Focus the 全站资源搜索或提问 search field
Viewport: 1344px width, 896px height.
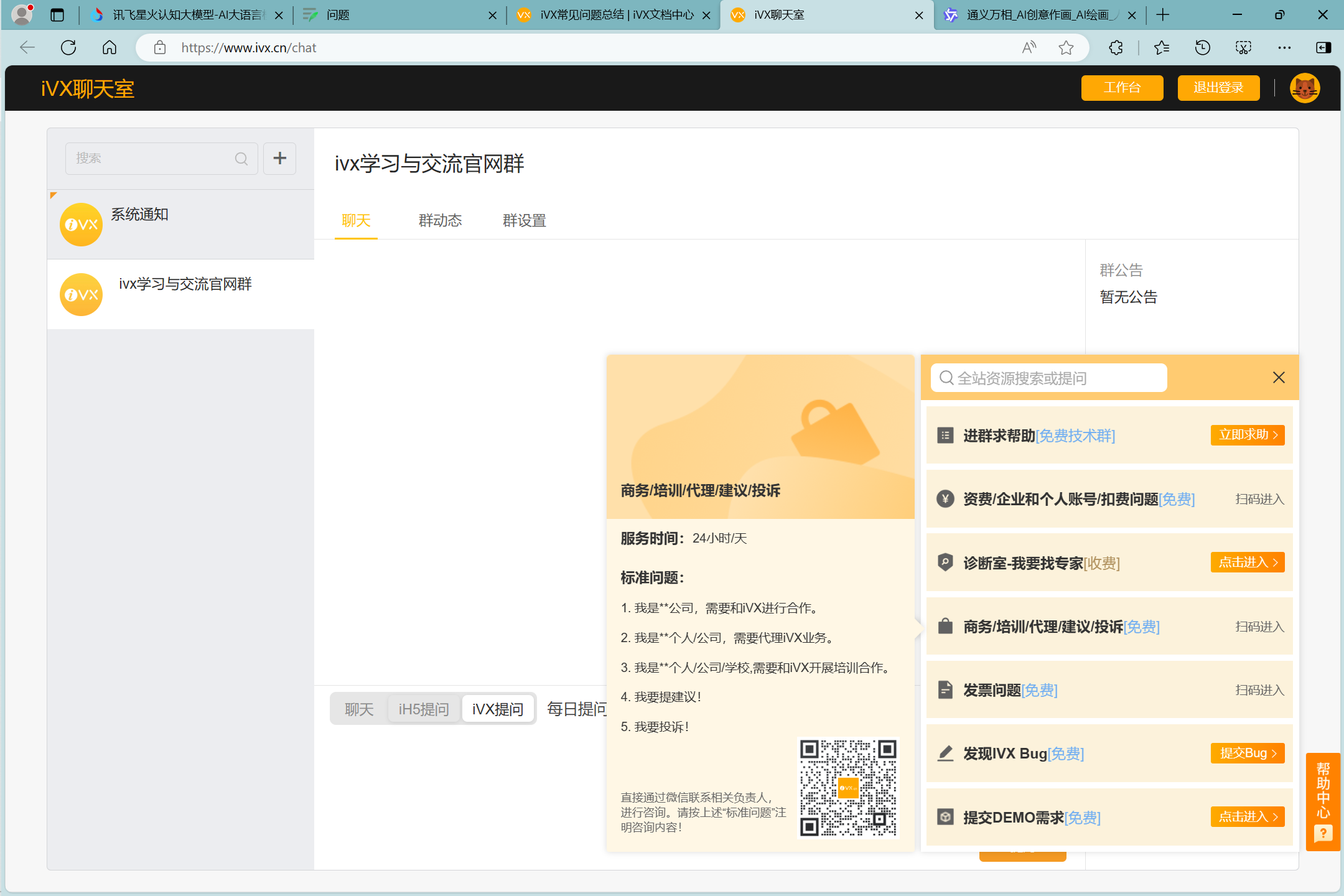1048,378
